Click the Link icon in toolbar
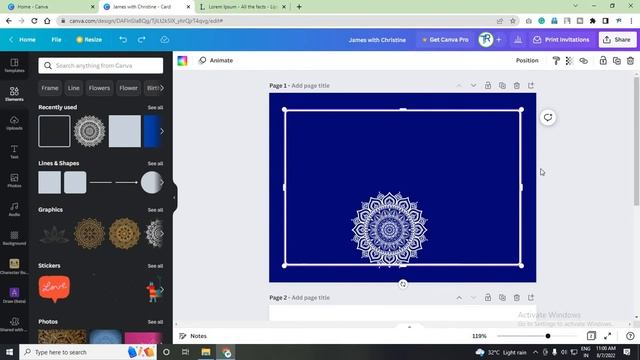This screenshot has height=360, width=640. coord(584,60)
